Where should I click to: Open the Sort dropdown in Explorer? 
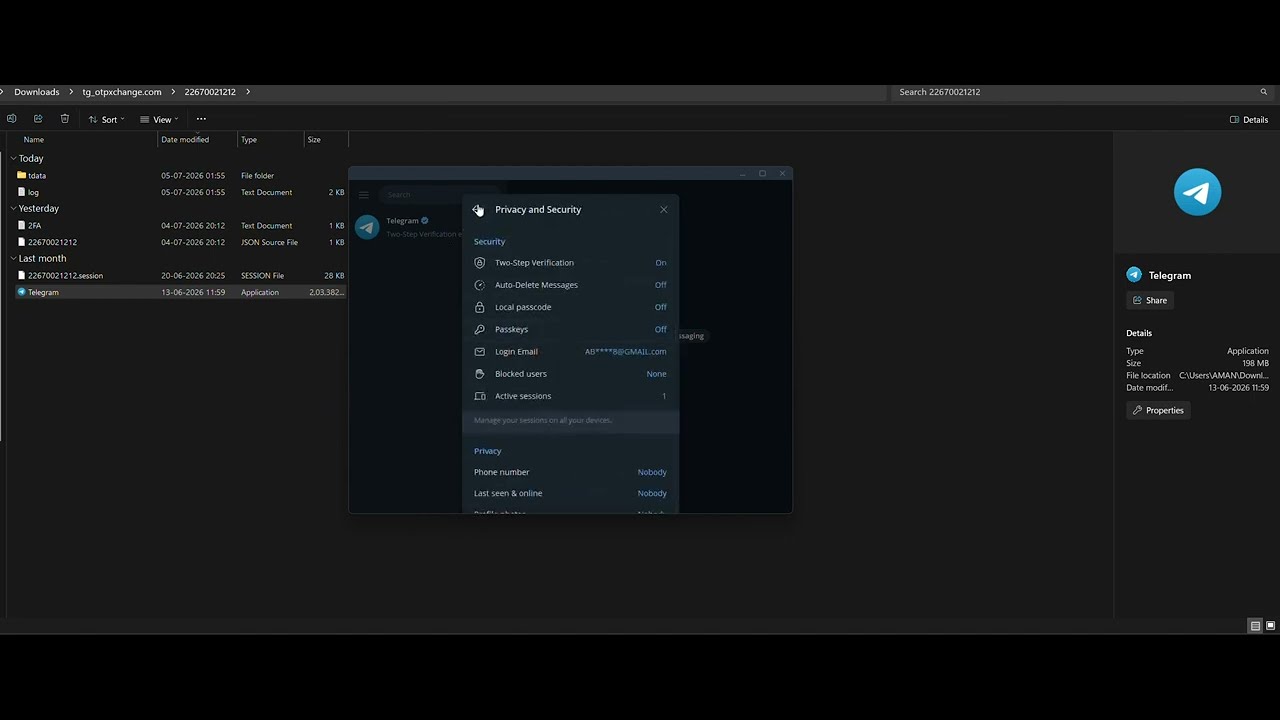point(107,120)
